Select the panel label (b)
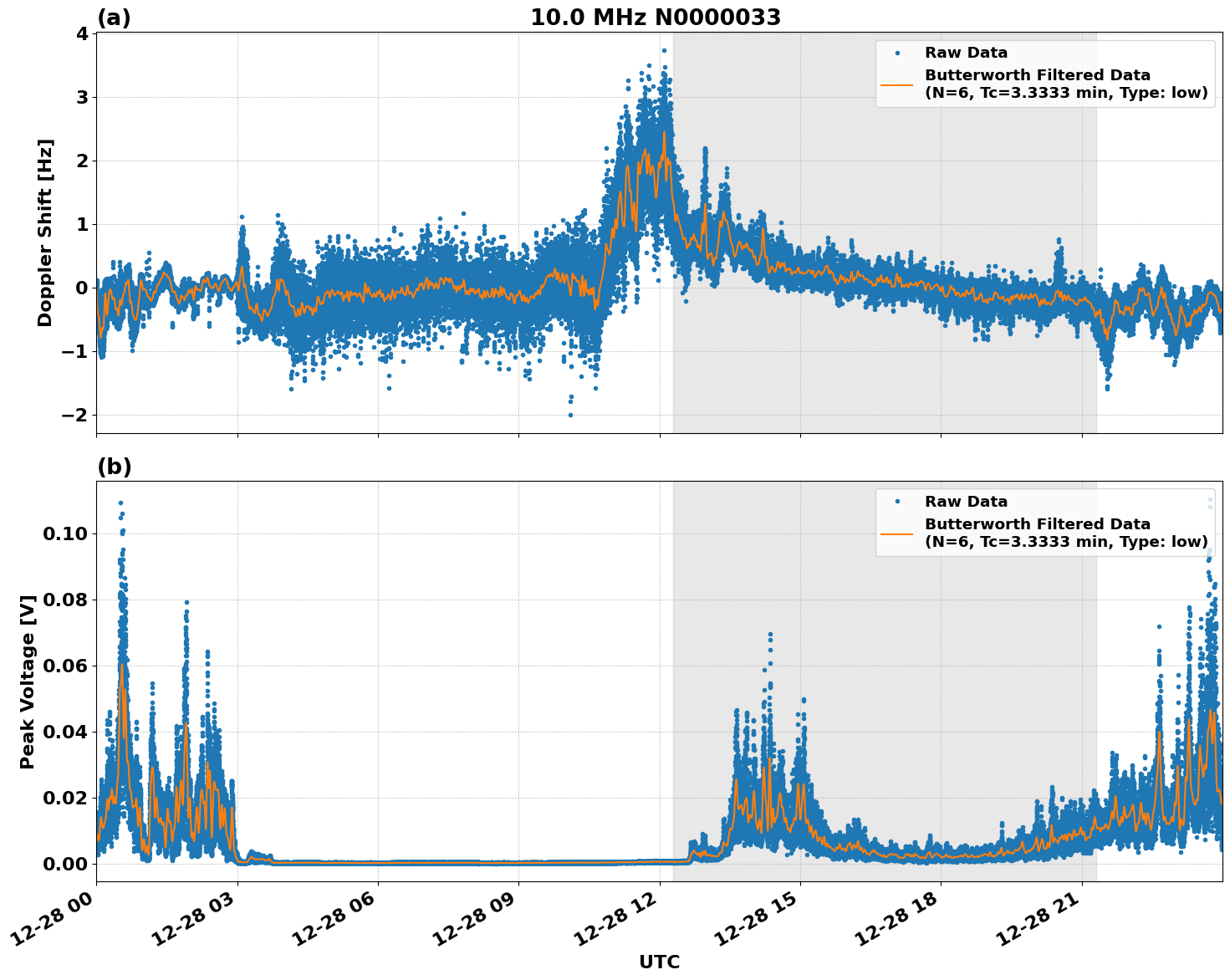The height and width of the screenshot is (980, 1230). [115, 467]
